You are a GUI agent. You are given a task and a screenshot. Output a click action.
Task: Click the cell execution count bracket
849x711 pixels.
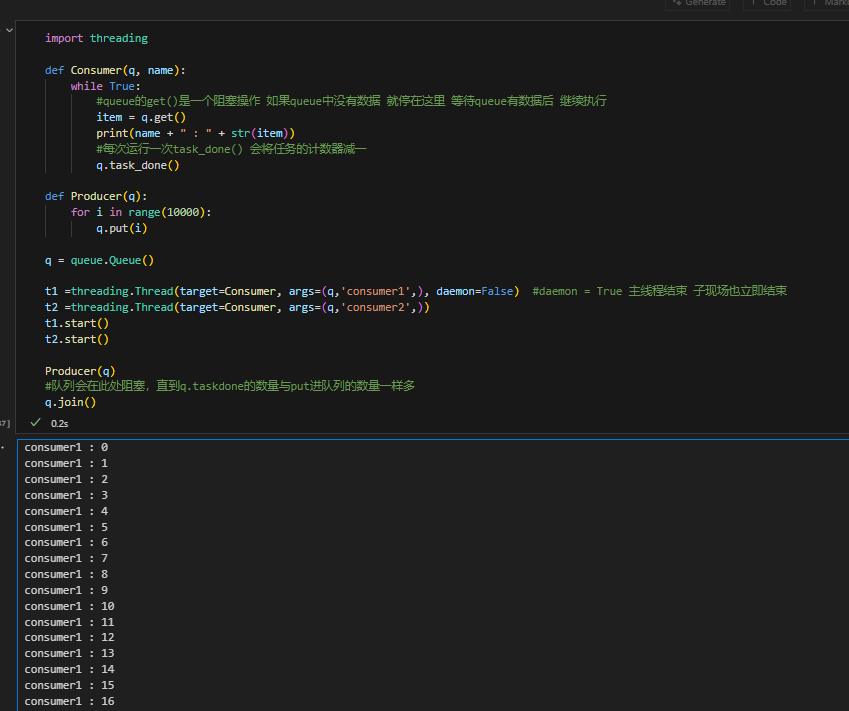click(5, 423)
